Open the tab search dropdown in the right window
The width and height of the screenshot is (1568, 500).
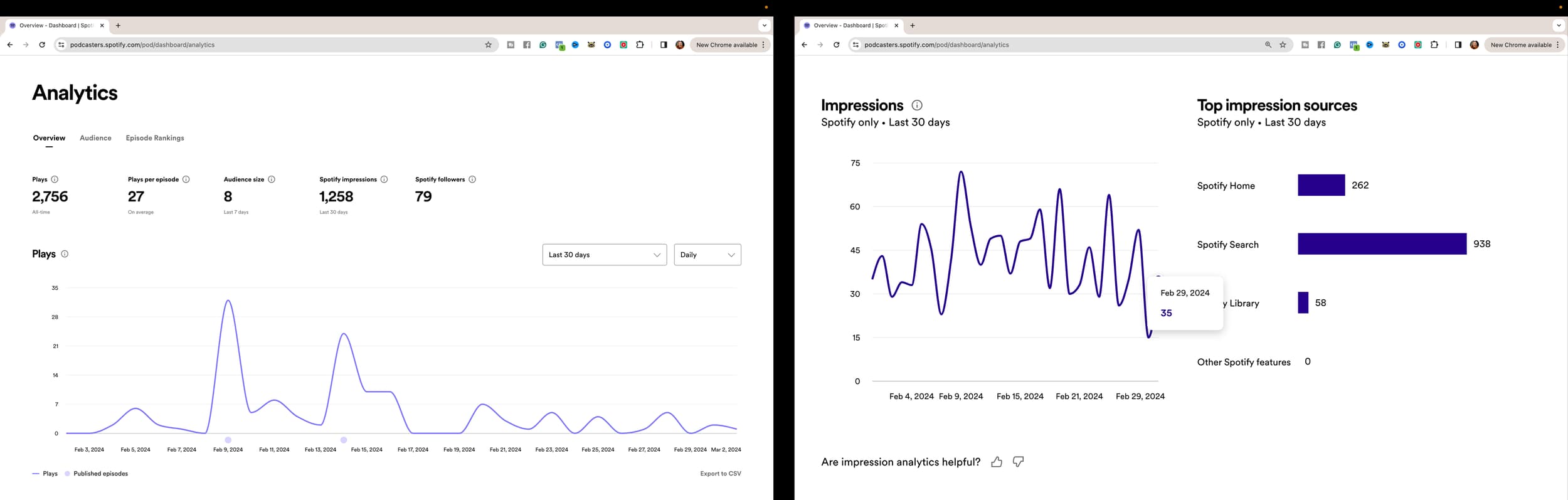1559,26
